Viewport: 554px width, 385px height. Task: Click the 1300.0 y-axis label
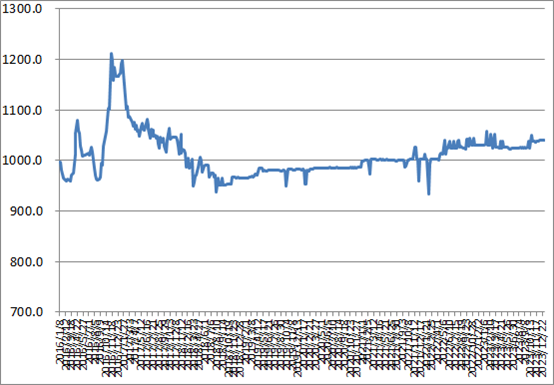tap(22, 9)
